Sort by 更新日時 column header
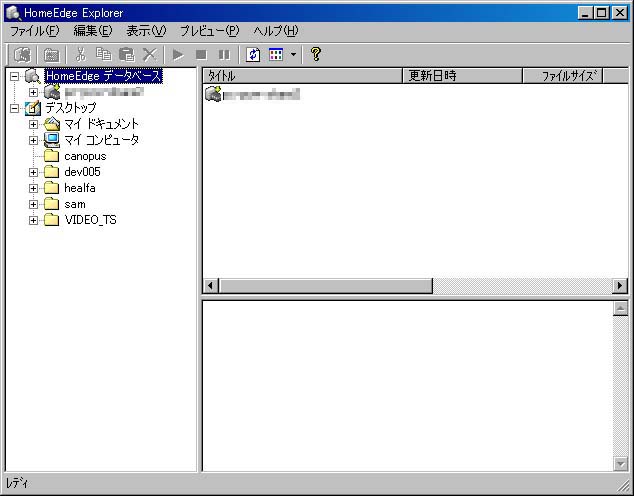634x496 pixels. click(x=463, y=76)
